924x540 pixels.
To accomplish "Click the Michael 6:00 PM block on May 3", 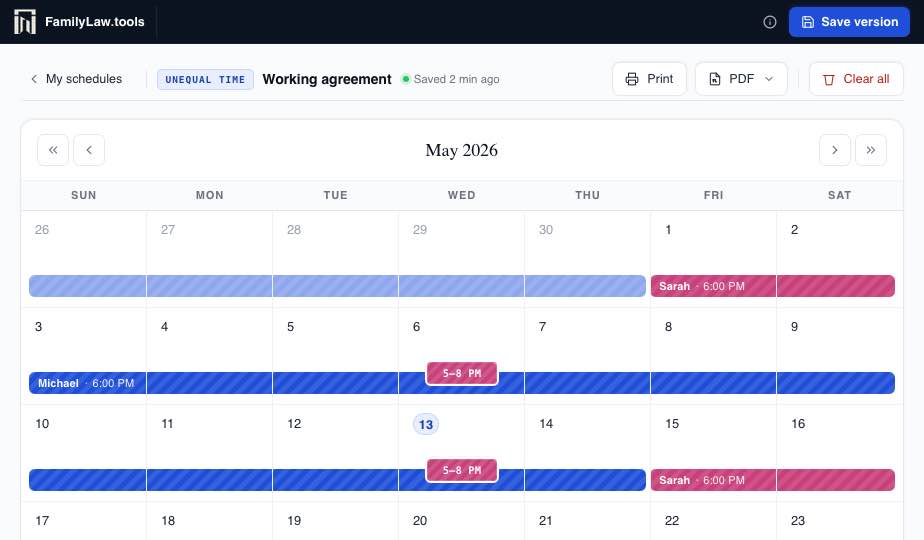I will tap(87, 383).
